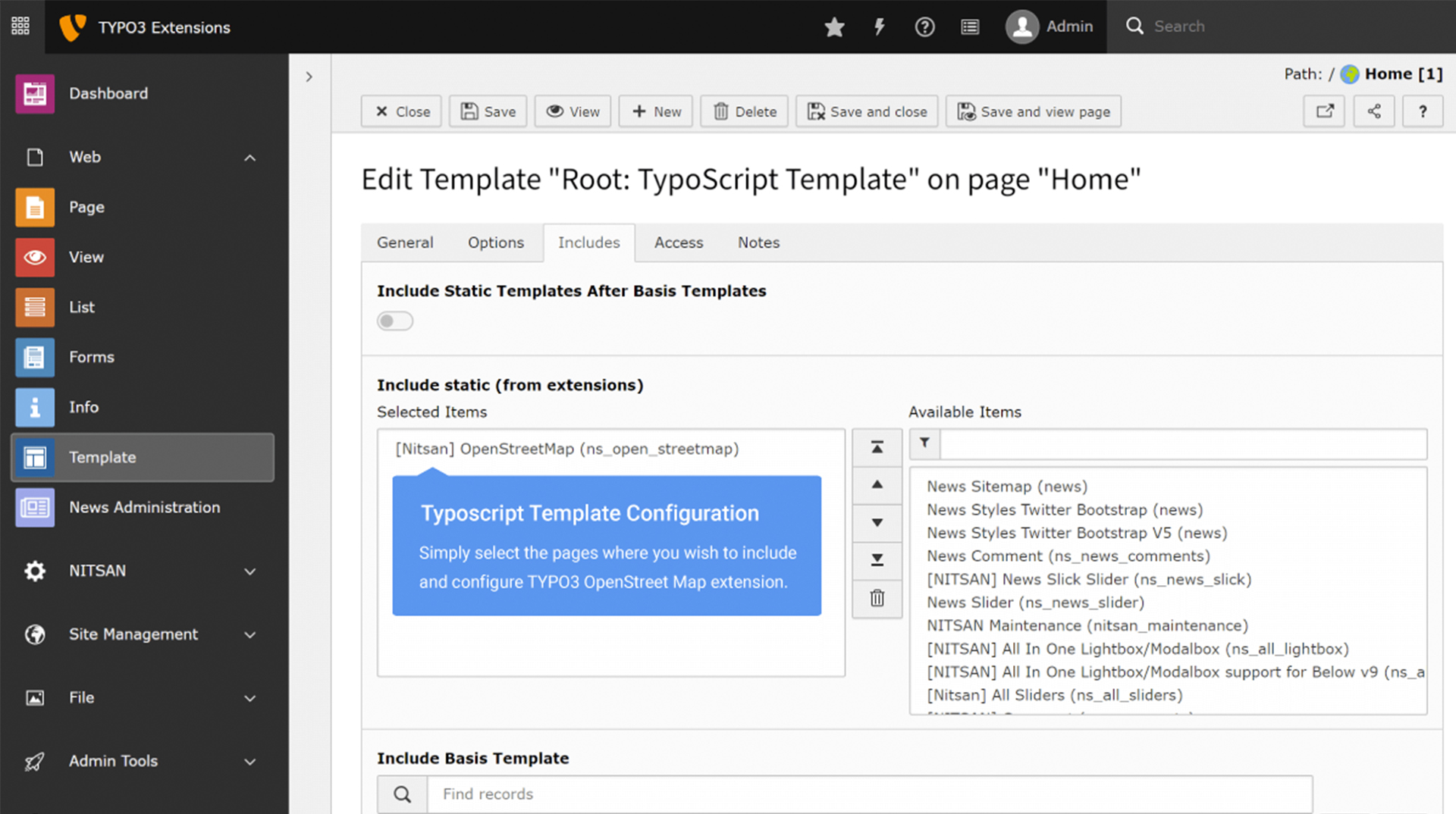Toggle Include Static Templates After Basis Templates
Screen dimensions: 1456x814
(x=395, y=321)
